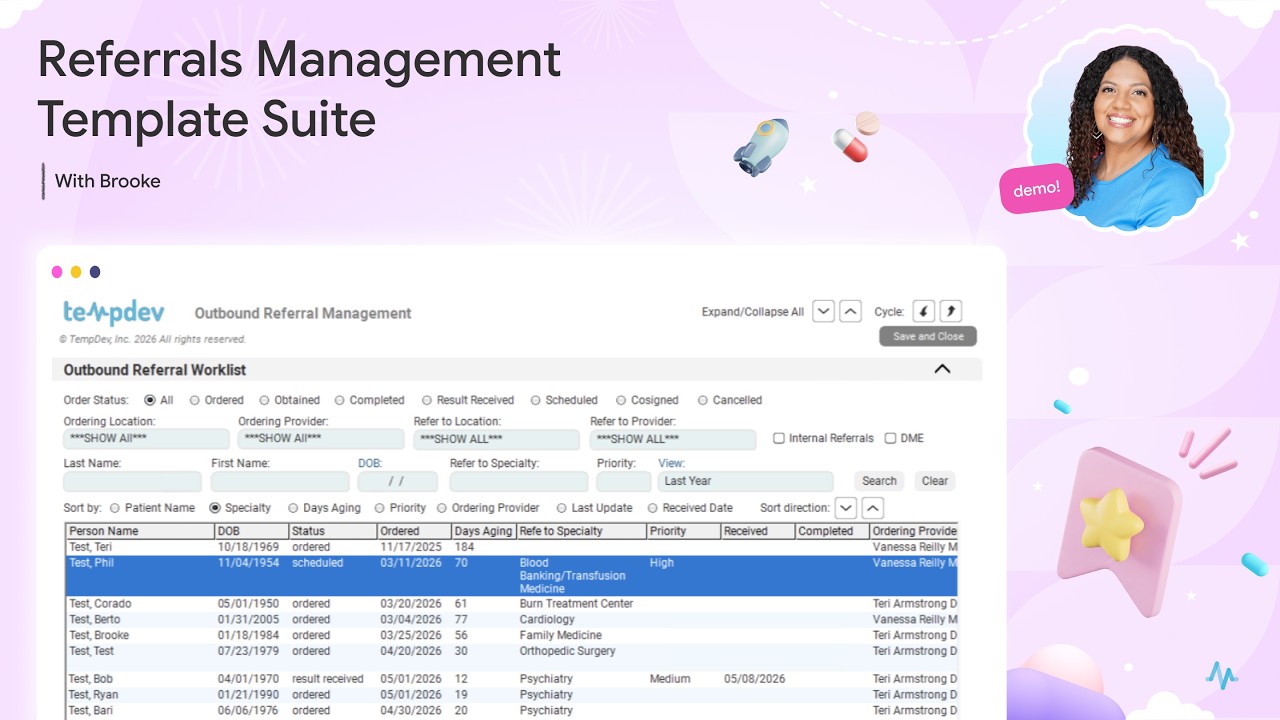Open the Ordering Location dropdown
1280x720 pixels.
(x=146, y=439)
